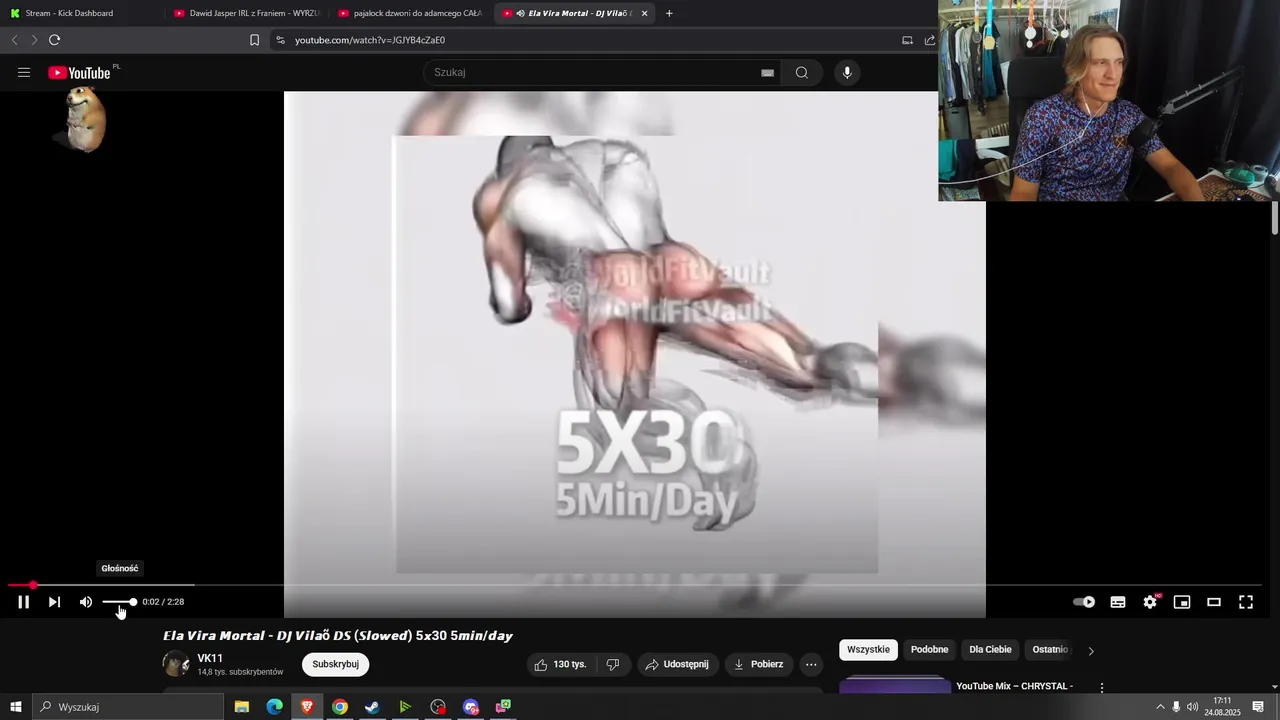Show hidden system tray icons
The width and height of the screenshot is (1280, 720).
1160,707
